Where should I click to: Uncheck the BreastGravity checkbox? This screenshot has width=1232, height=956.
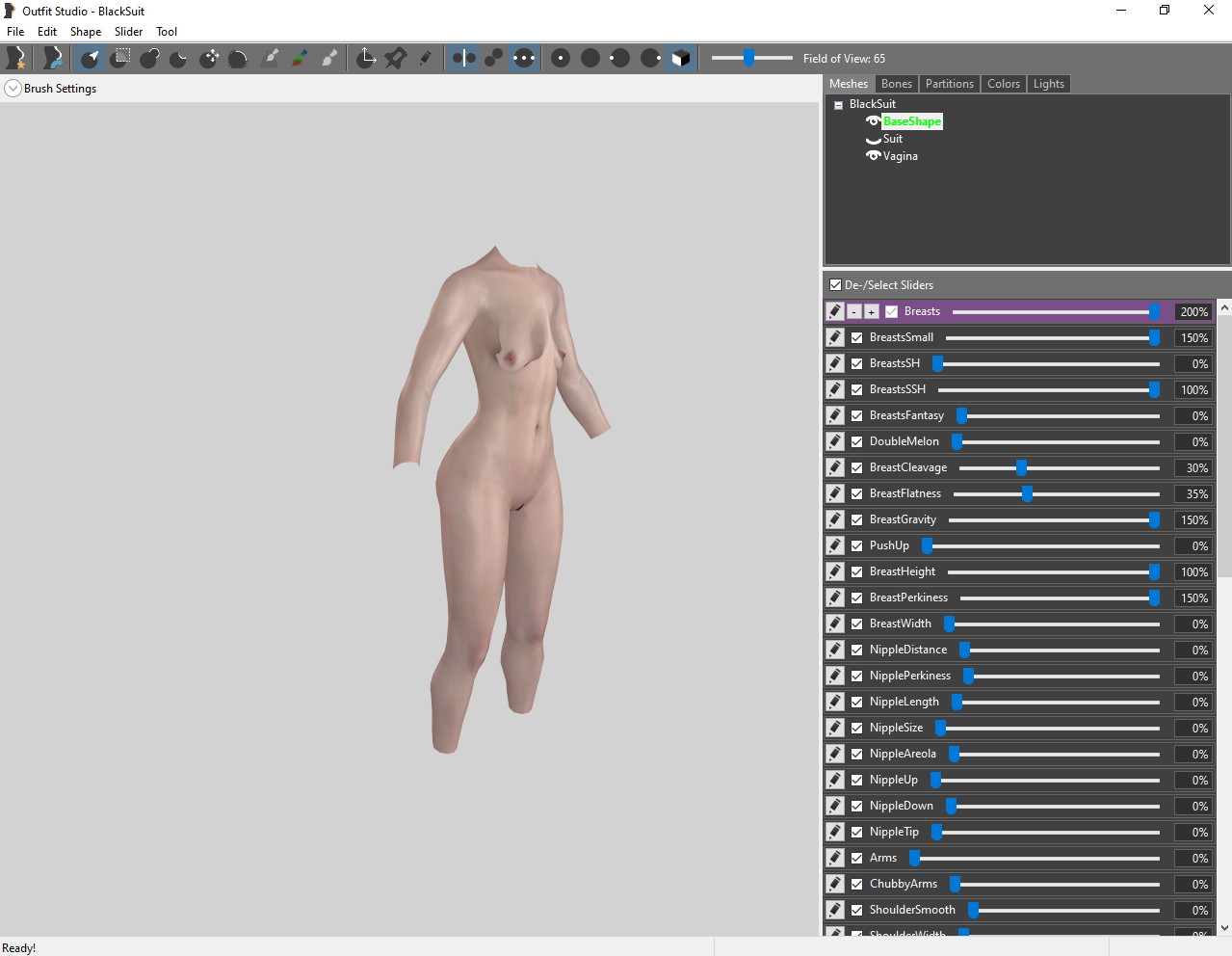(856, 519)
